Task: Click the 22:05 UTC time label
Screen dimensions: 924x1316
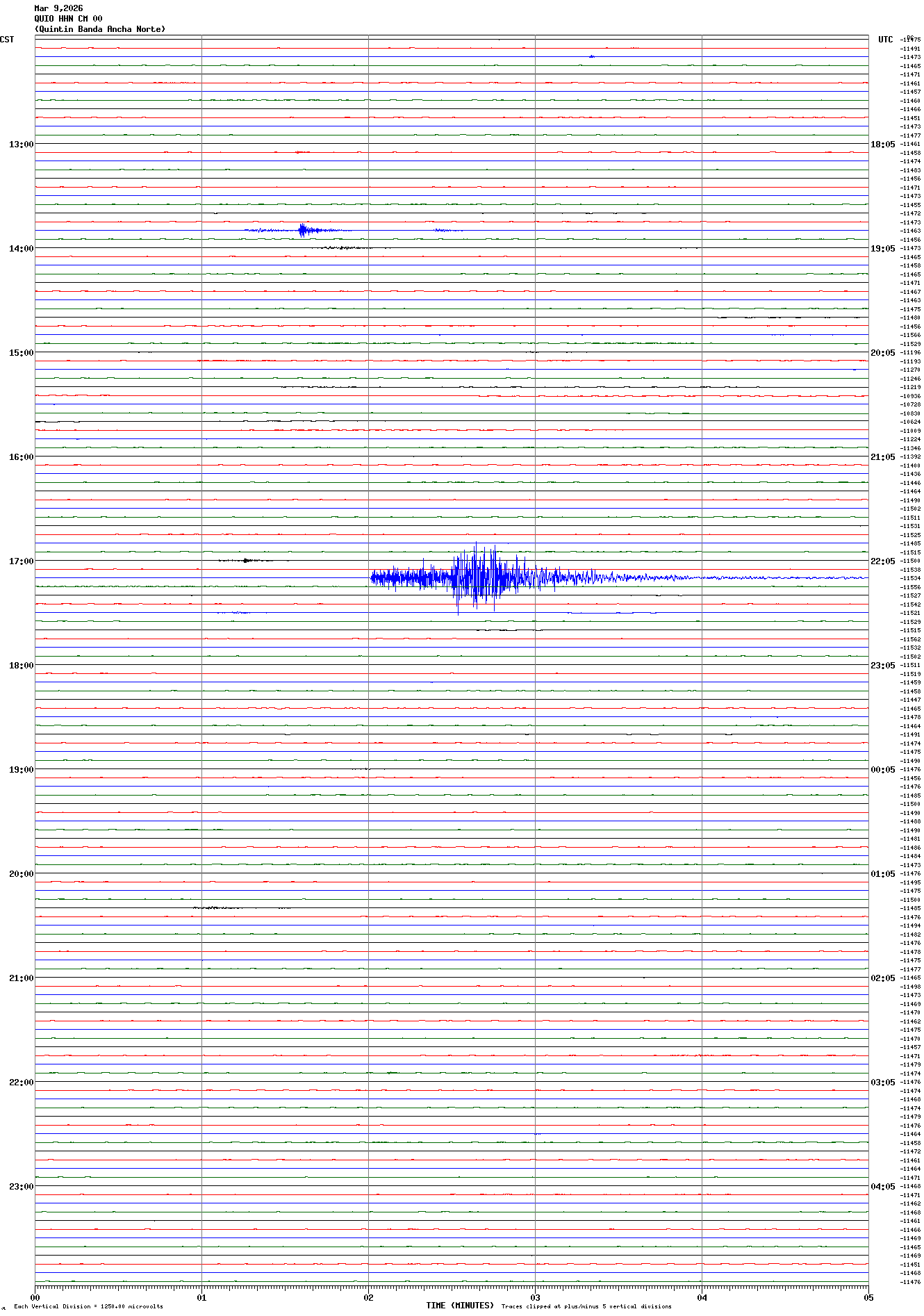Action: click(882, 561)
